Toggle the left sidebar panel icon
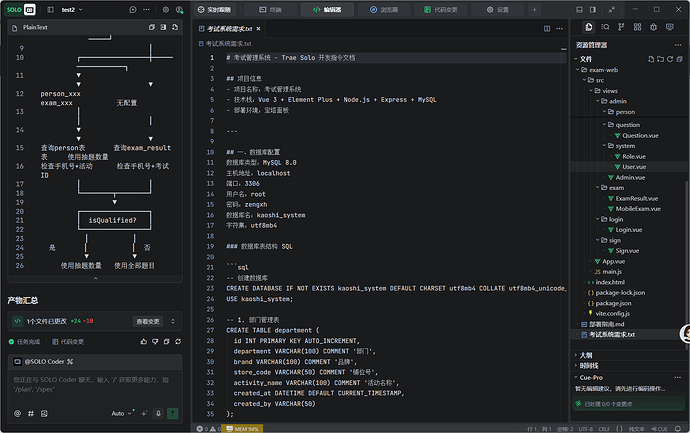Screen dimensions: 690x433 pyautogui.click(x=51, y=10)
